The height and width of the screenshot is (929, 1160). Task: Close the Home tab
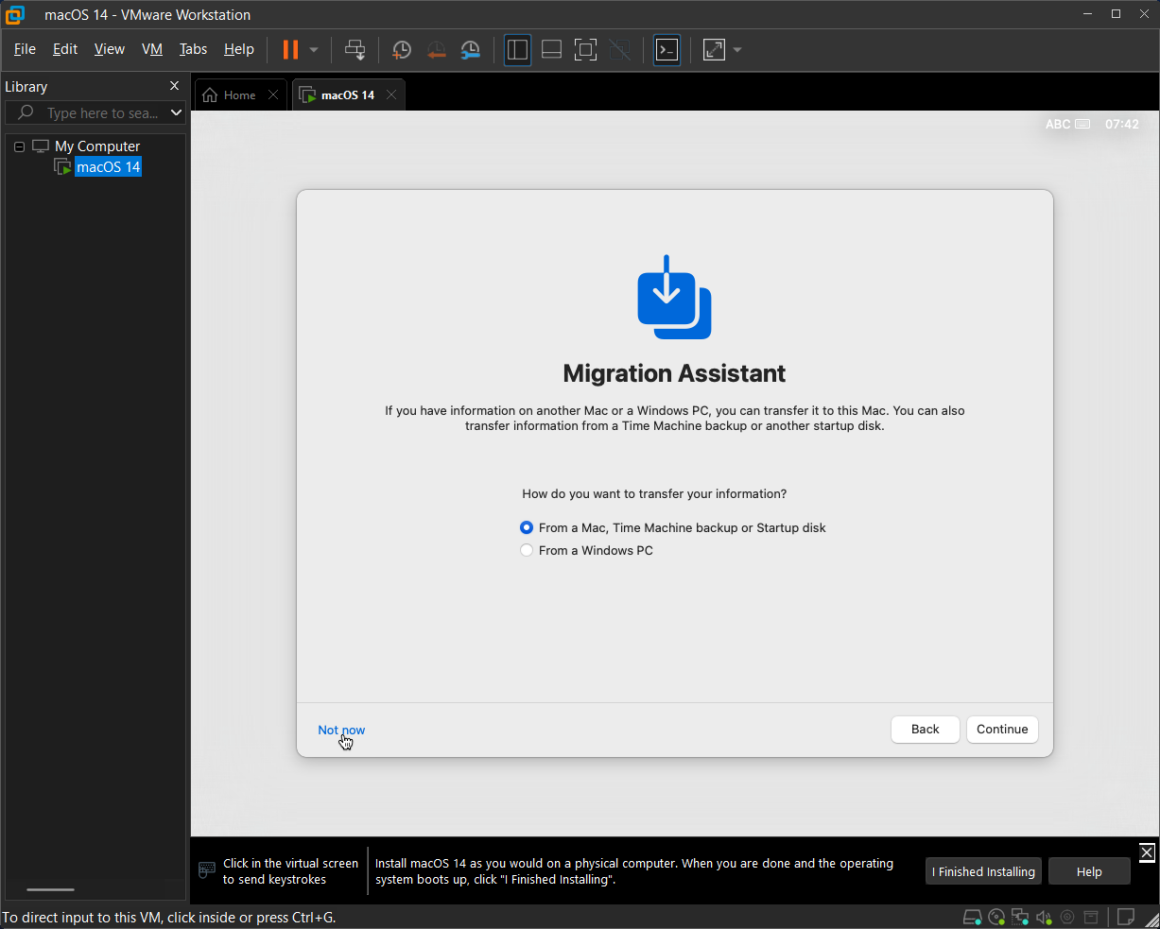273,95
